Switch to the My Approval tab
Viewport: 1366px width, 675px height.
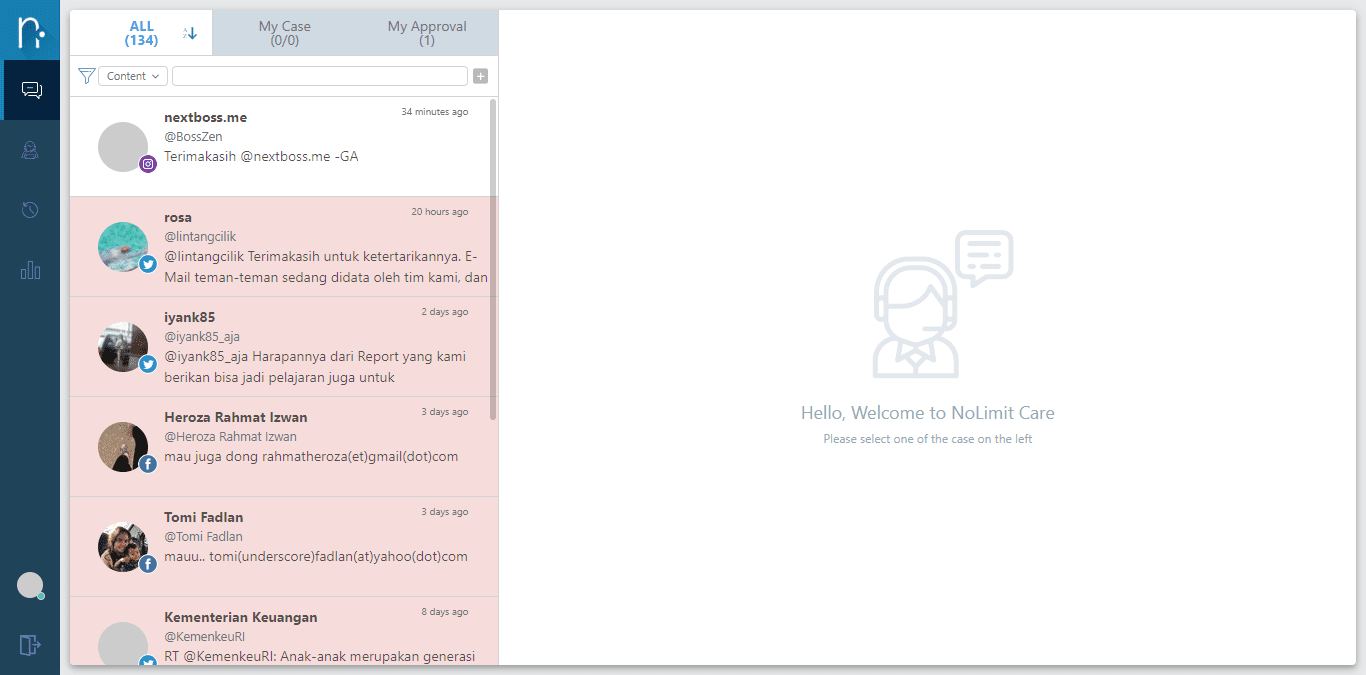click(x=427, y=33)
